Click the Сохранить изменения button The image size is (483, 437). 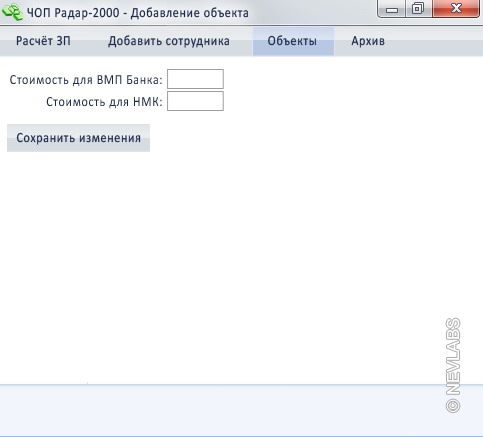point(78,138)
